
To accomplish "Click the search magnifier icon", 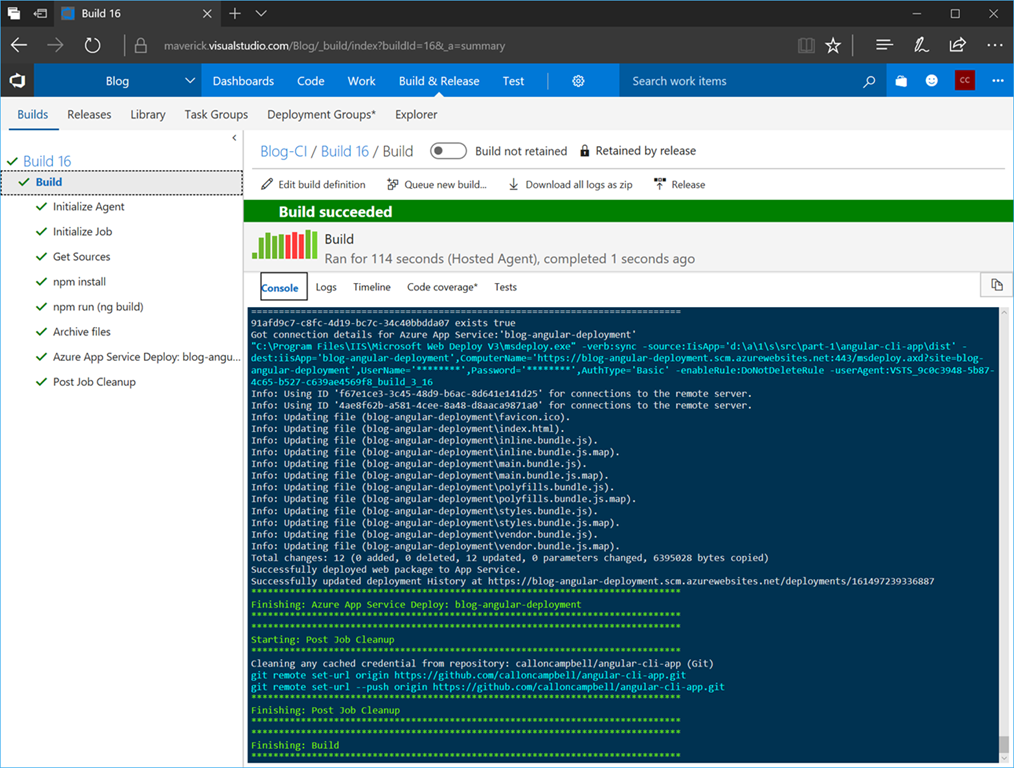I will click(869, 81).
